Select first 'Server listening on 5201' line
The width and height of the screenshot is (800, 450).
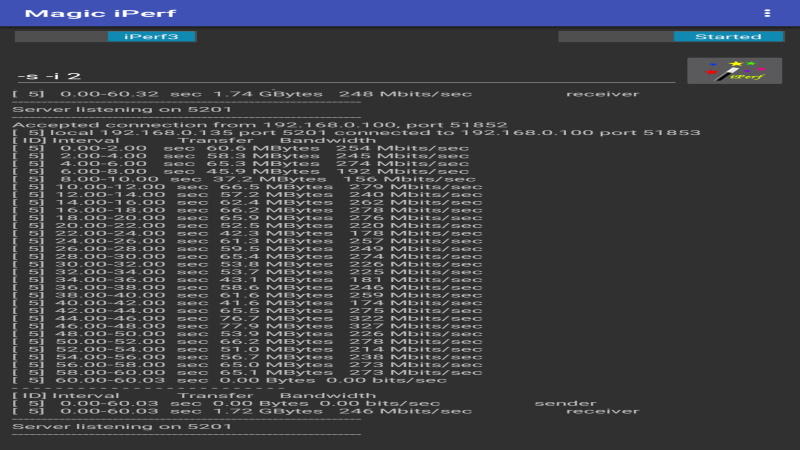(x=121, y=109)
